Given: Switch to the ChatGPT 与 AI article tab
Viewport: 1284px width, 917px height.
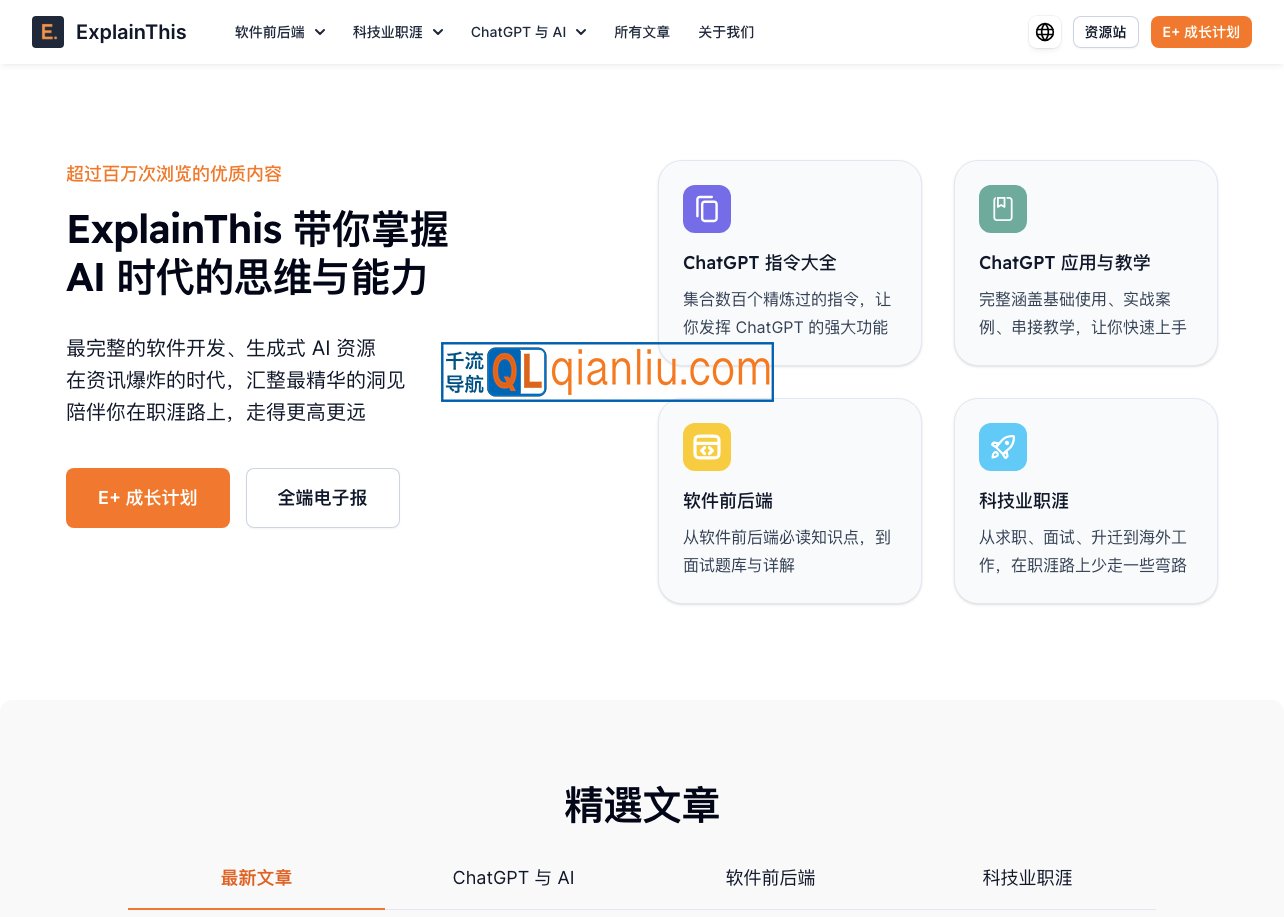Looking at the screenshot, I should [513, 878].
